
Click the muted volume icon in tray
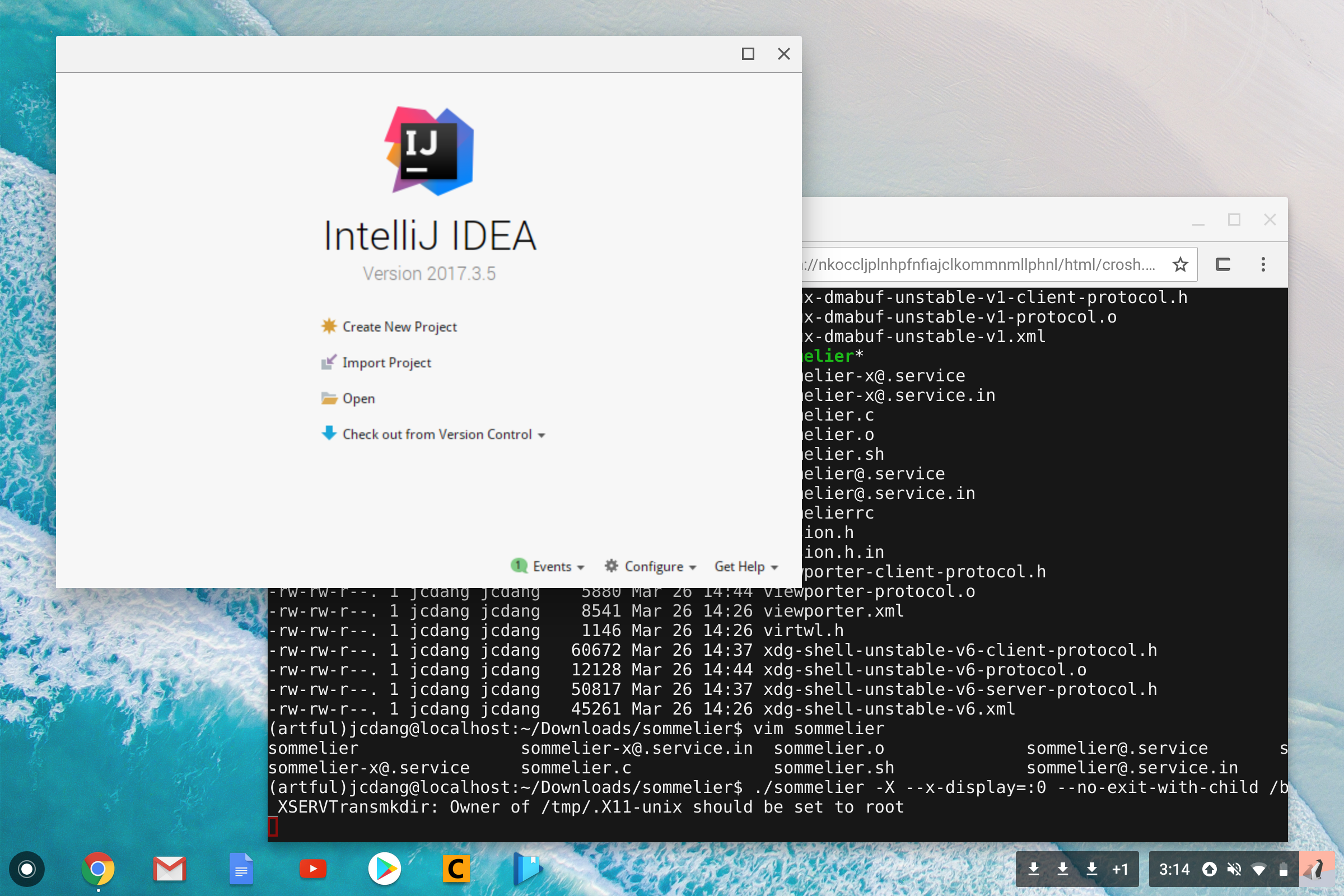tap(1234, 869)
